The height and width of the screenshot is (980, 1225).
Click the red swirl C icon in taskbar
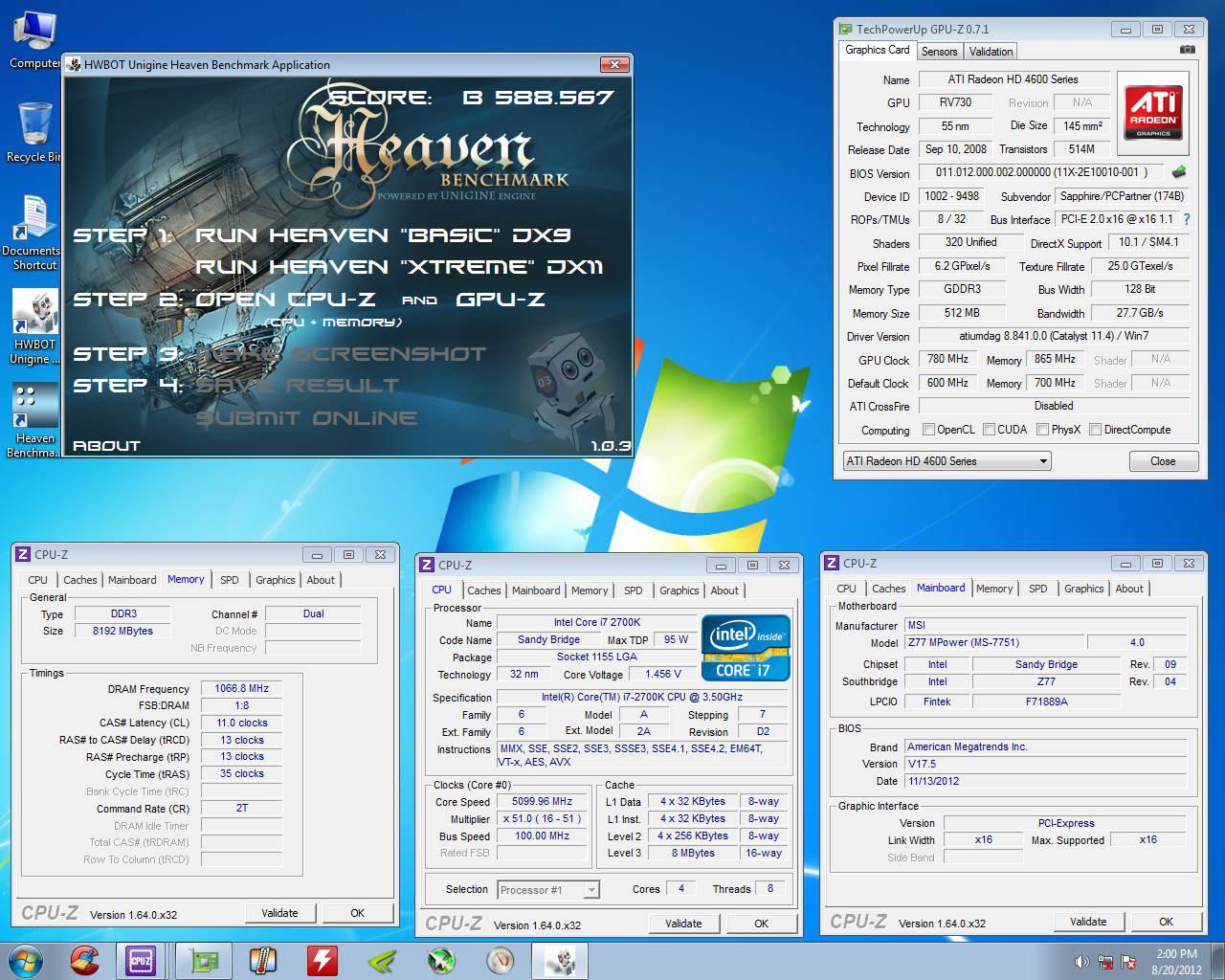coord(84,961)
